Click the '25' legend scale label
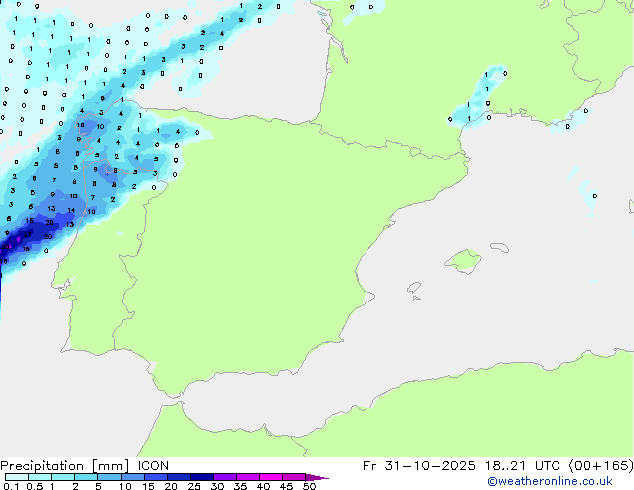 [x=194, y=486]
